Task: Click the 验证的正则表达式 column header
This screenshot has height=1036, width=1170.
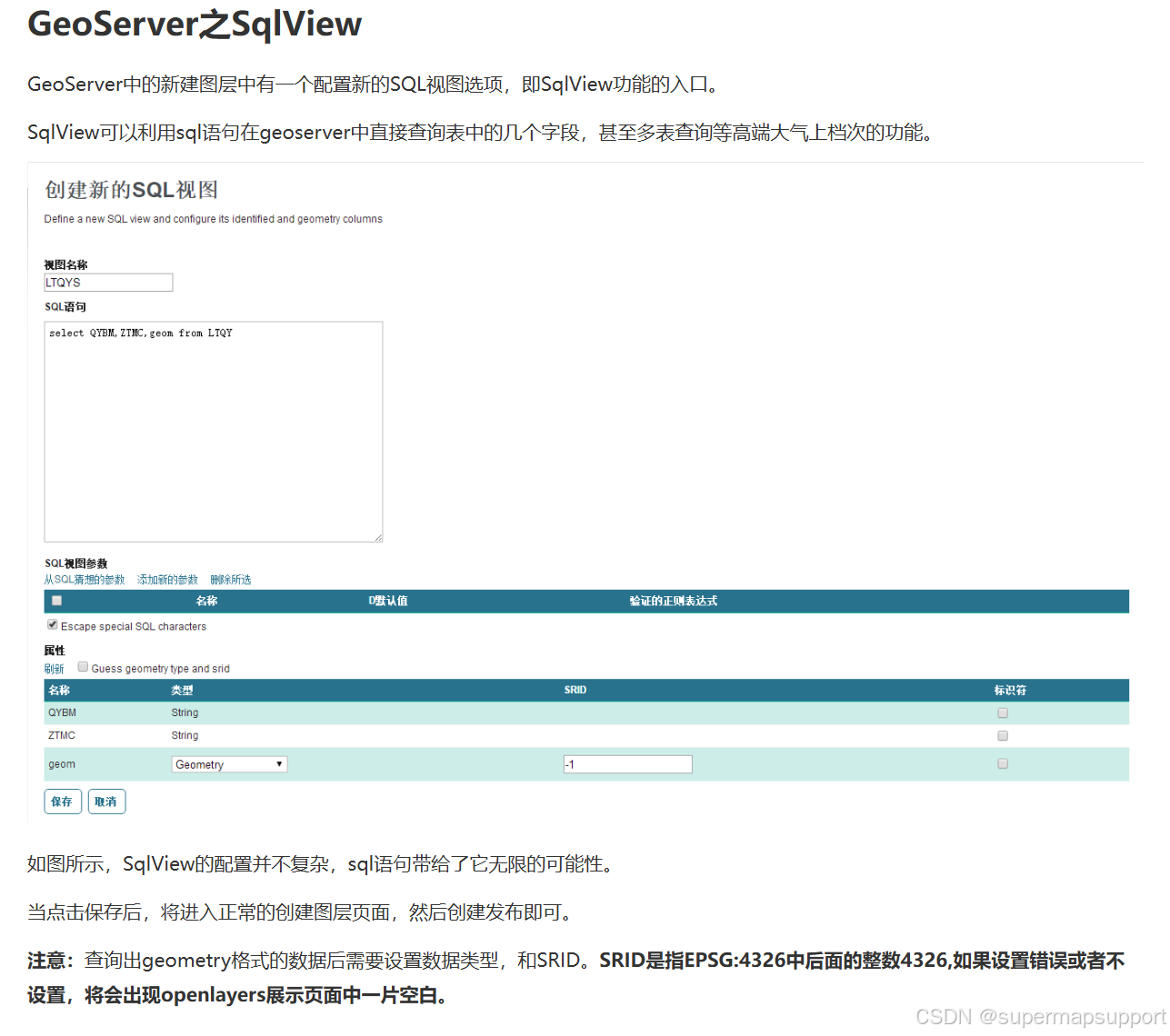Action: [x=674, y=601]
